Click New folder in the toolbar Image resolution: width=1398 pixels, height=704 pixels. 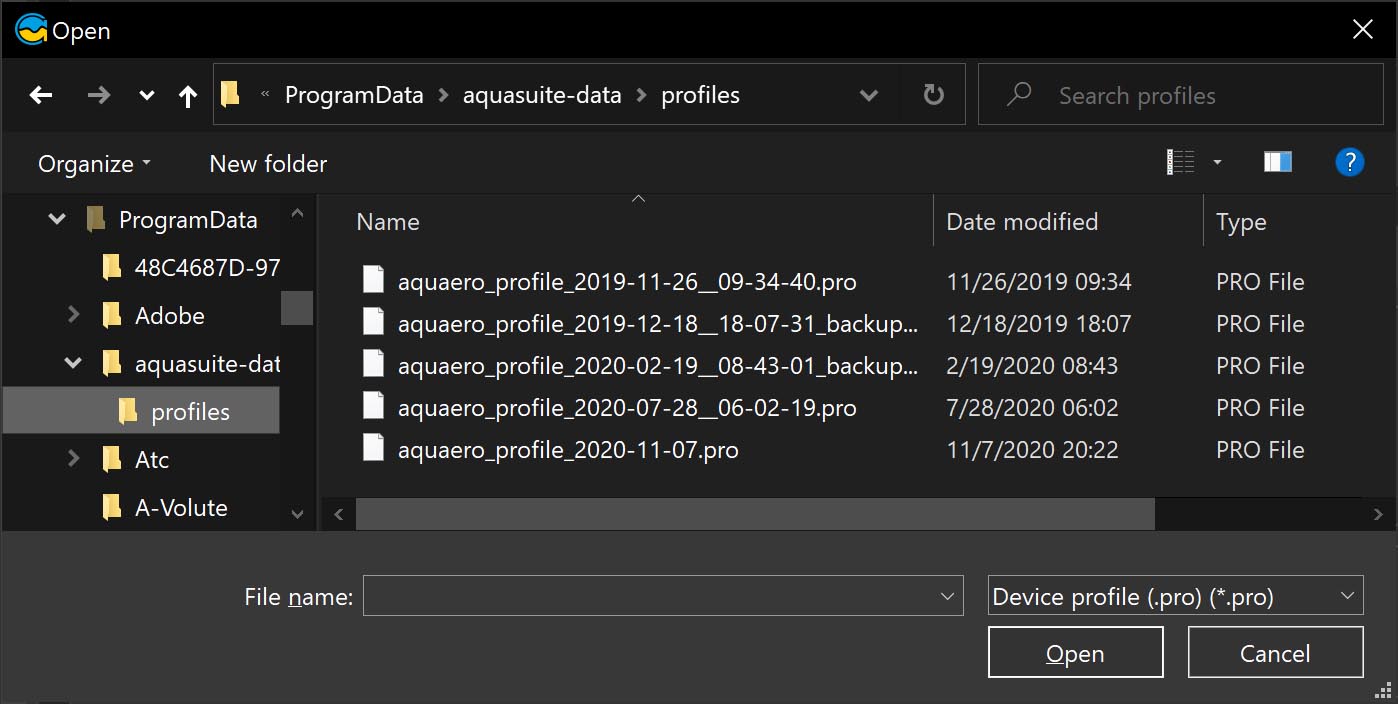pos(268,164)
